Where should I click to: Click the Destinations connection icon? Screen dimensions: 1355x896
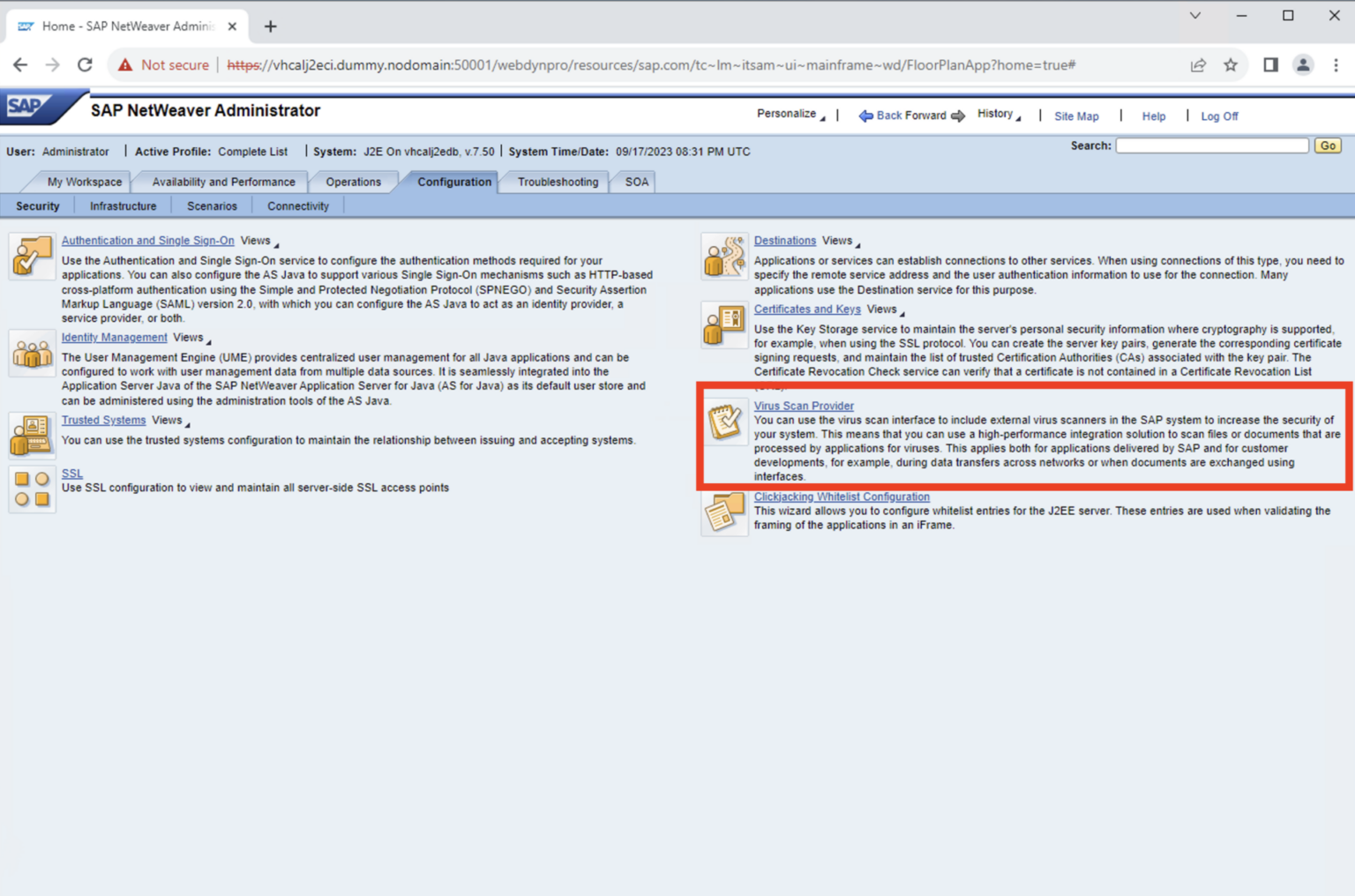[723, 256]
